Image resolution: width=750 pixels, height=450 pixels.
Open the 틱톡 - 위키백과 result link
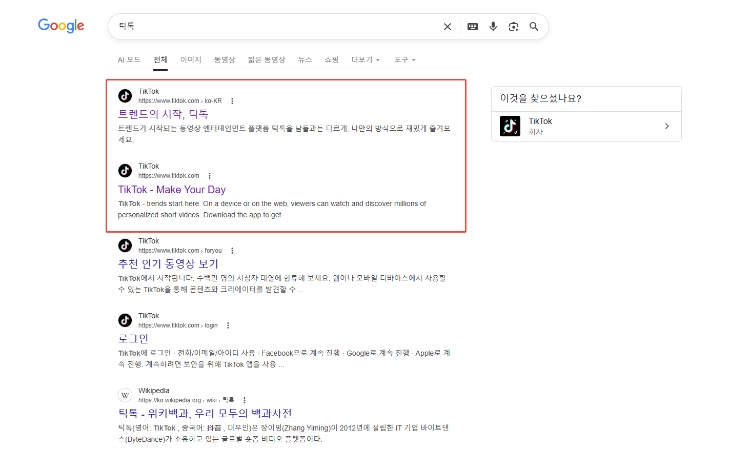tap(205, 413)
